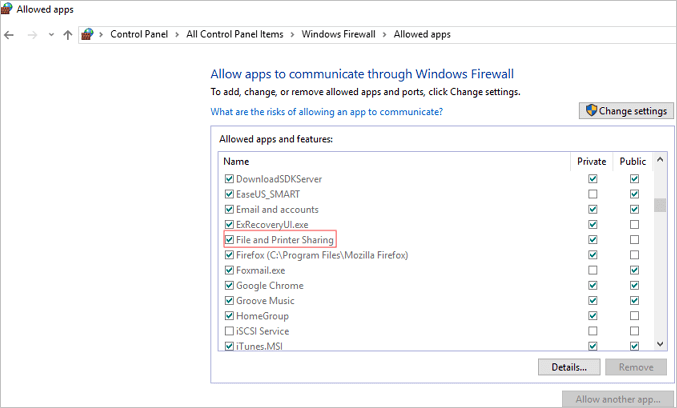Click the scrollbar down arrow in the list
Viewport: 677px width, 408px height.
pyautogui.click(x=660, y=344)
